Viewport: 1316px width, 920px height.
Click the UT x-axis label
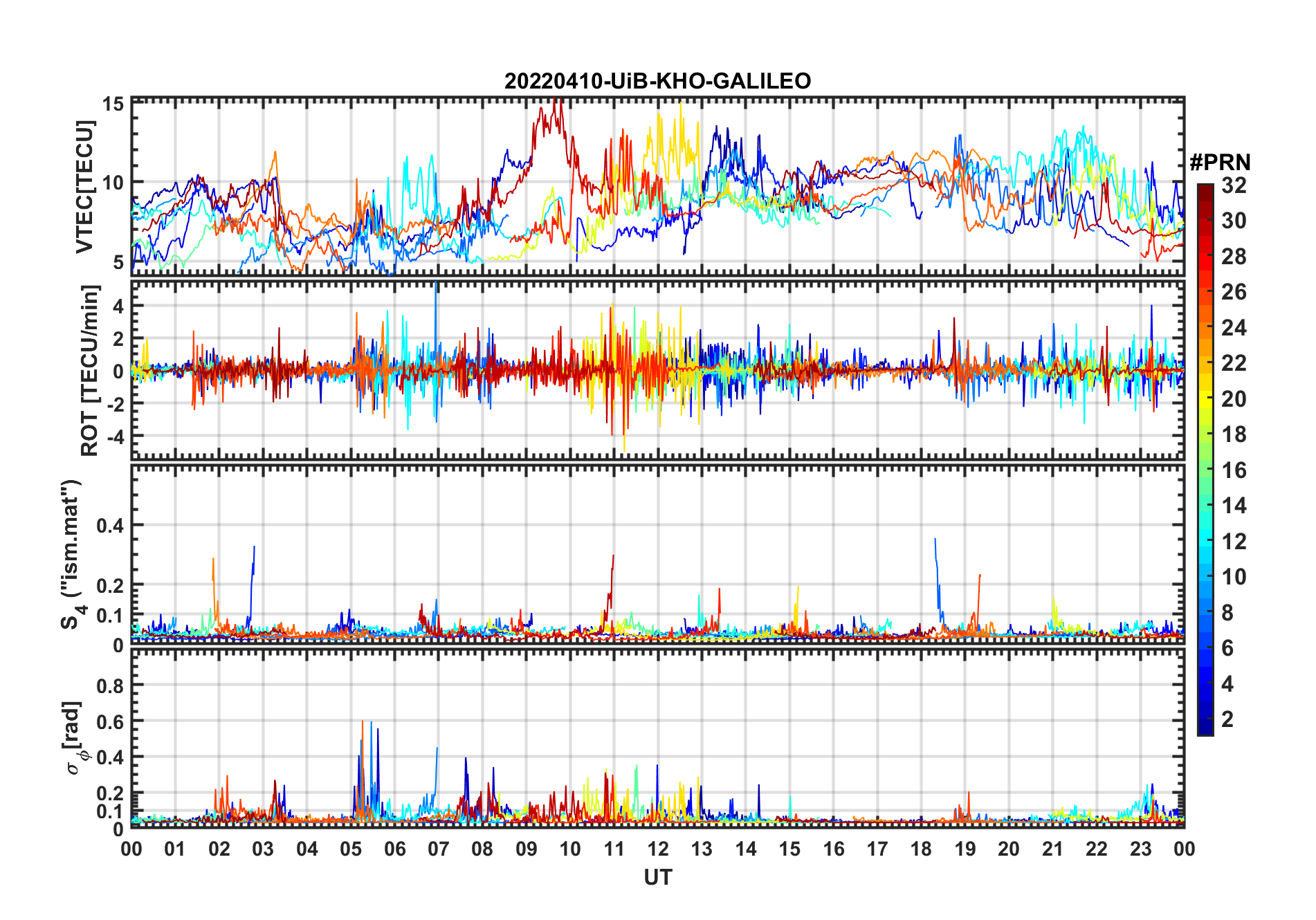[x=658, y=877]
